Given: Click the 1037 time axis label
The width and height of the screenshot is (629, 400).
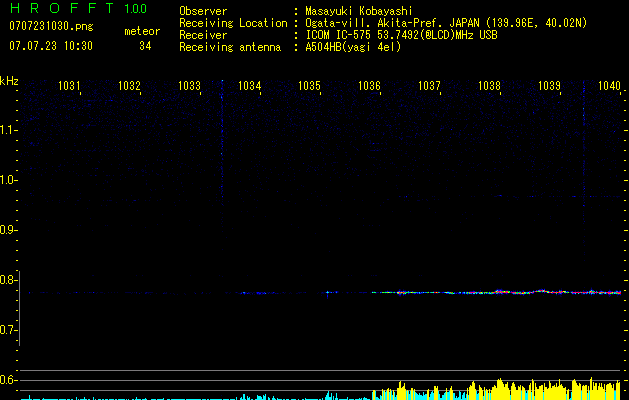Looking at the screenshot, I should (x=429, y=86).
